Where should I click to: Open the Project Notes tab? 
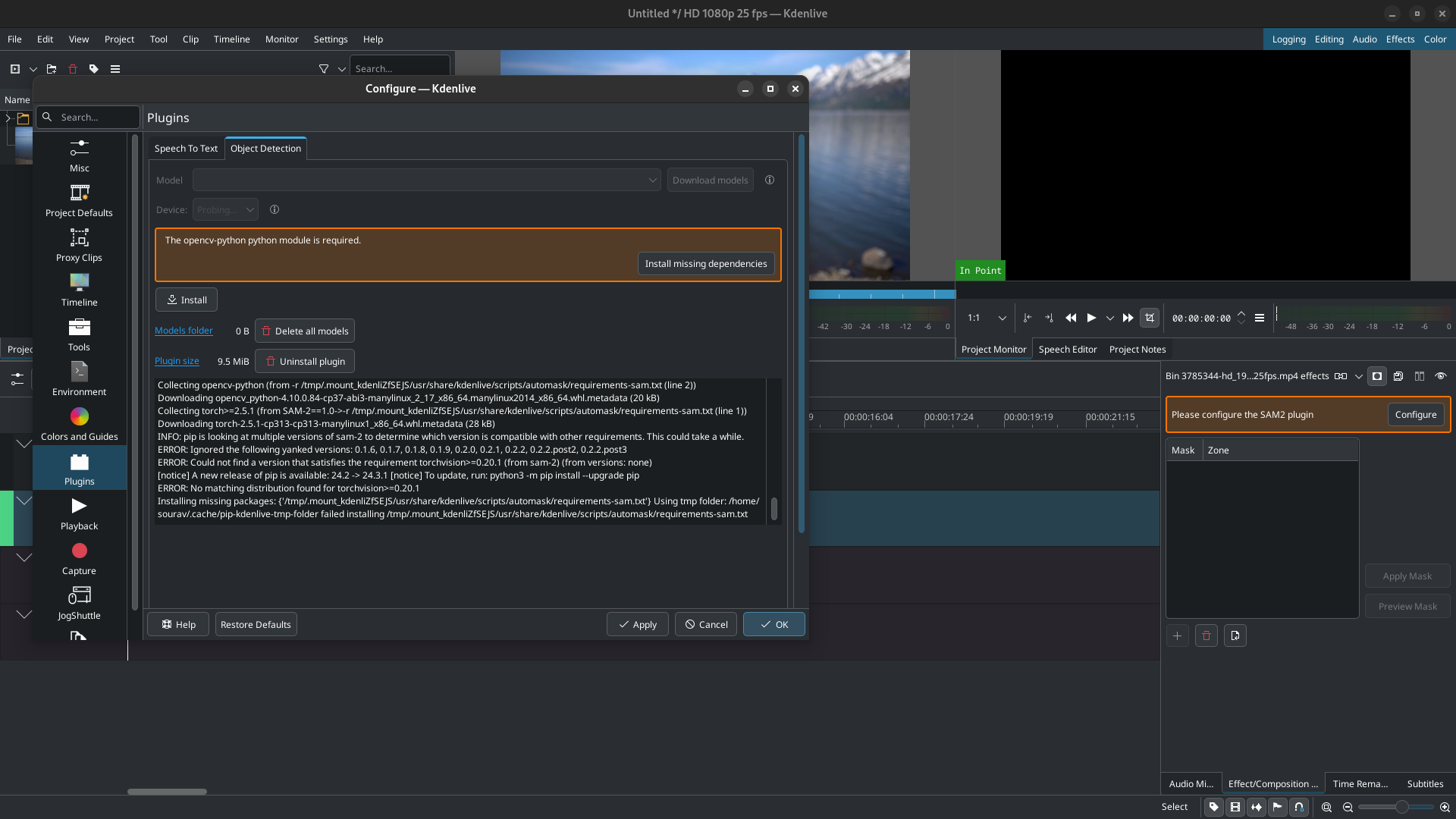pos(1137,349)
